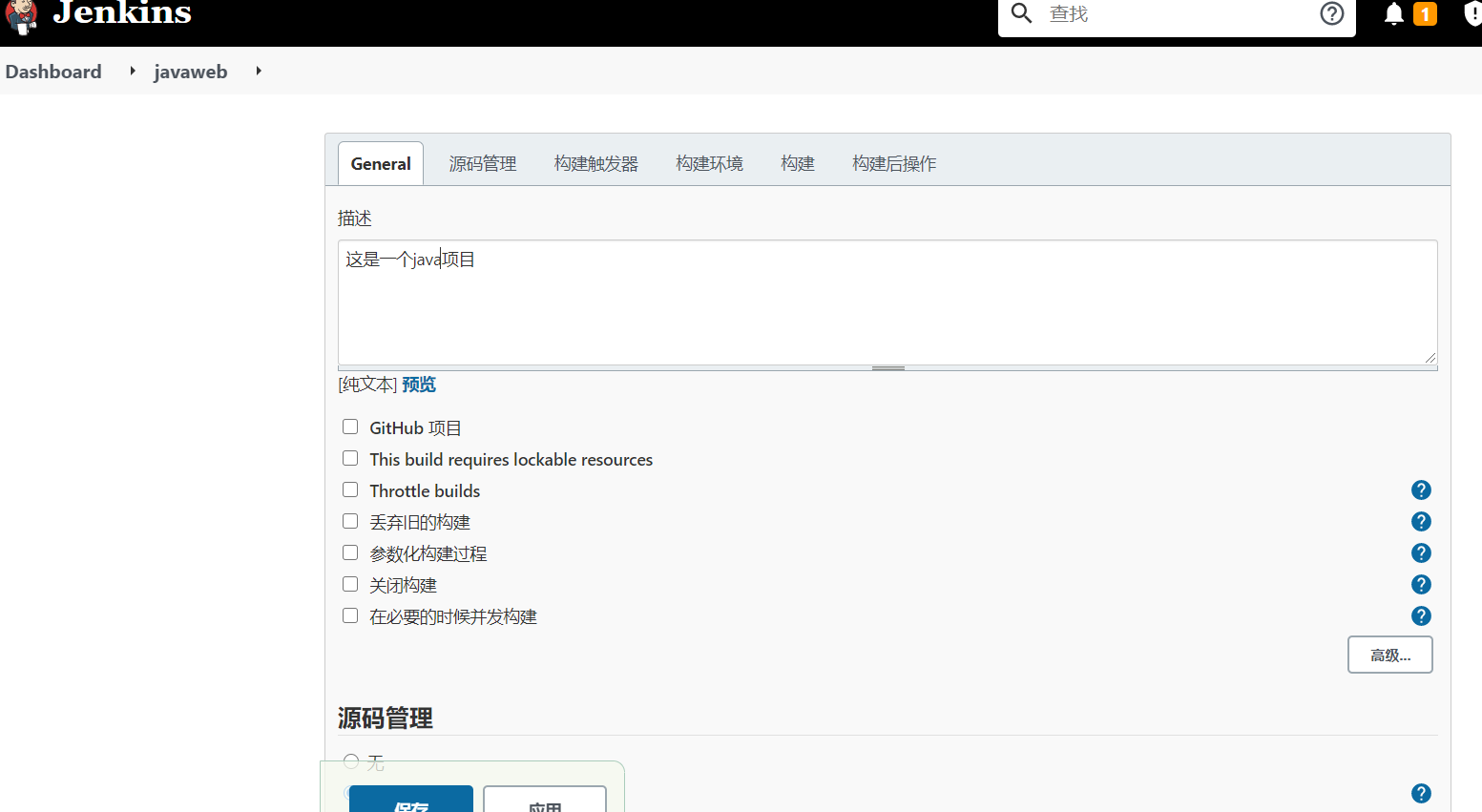The height and width of the screenshot is (812, 1482).
Task: Switch to the 构建触发器 tab
Action: pos(595,163)
